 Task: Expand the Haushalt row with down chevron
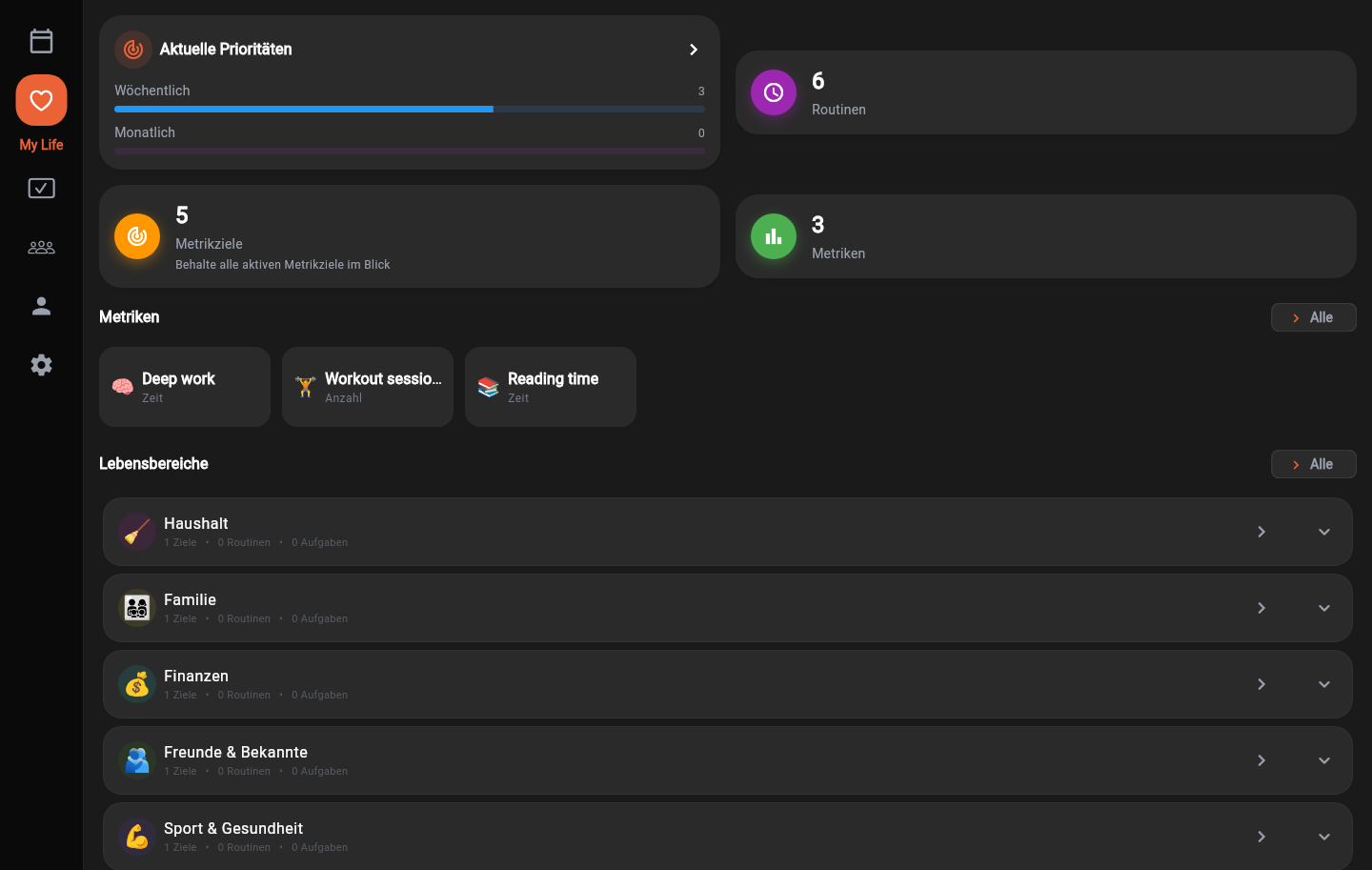point(1324,532)
